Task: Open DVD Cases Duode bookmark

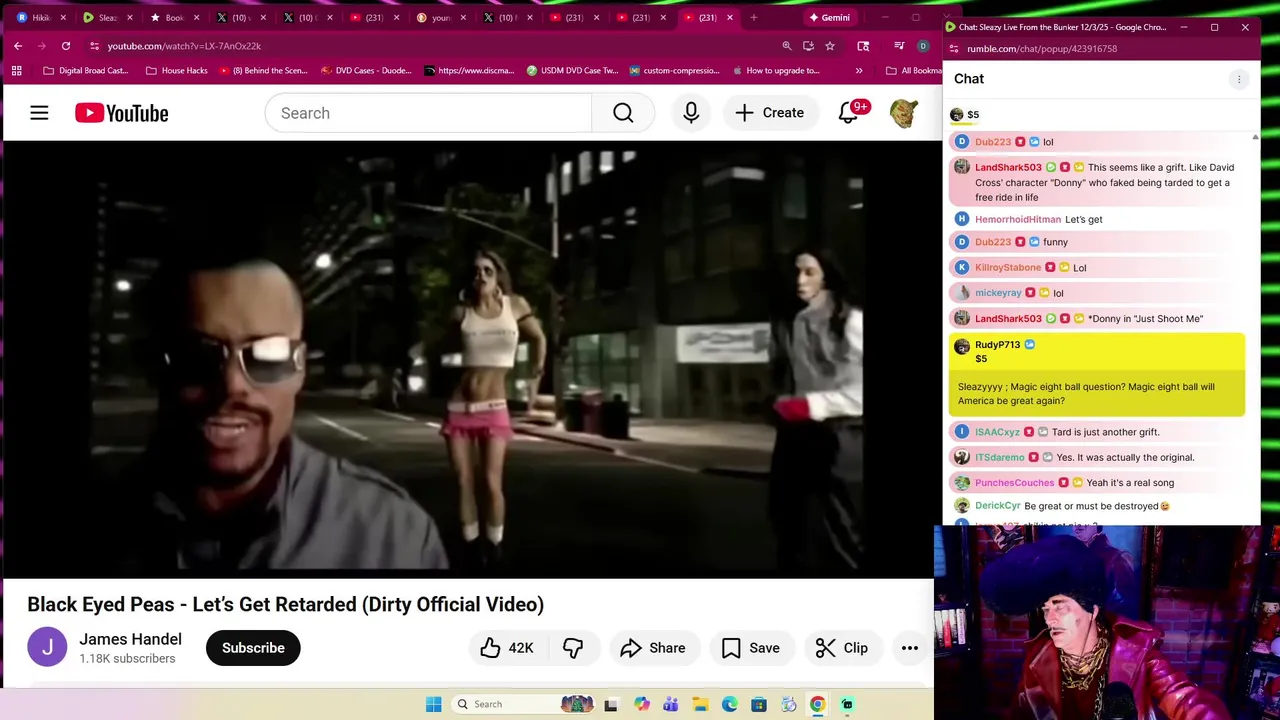Action: point(366,70)
